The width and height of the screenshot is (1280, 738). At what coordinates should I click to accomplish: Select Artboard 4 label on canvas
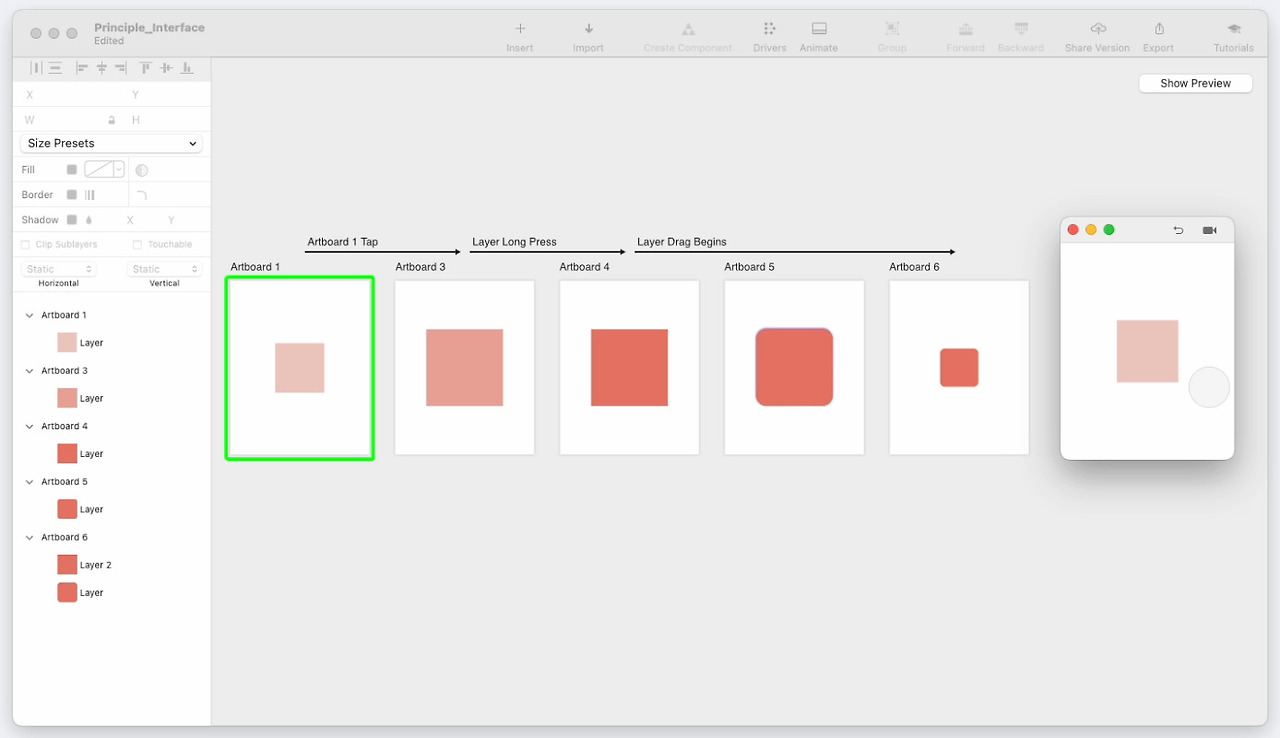tap(584, 267)
